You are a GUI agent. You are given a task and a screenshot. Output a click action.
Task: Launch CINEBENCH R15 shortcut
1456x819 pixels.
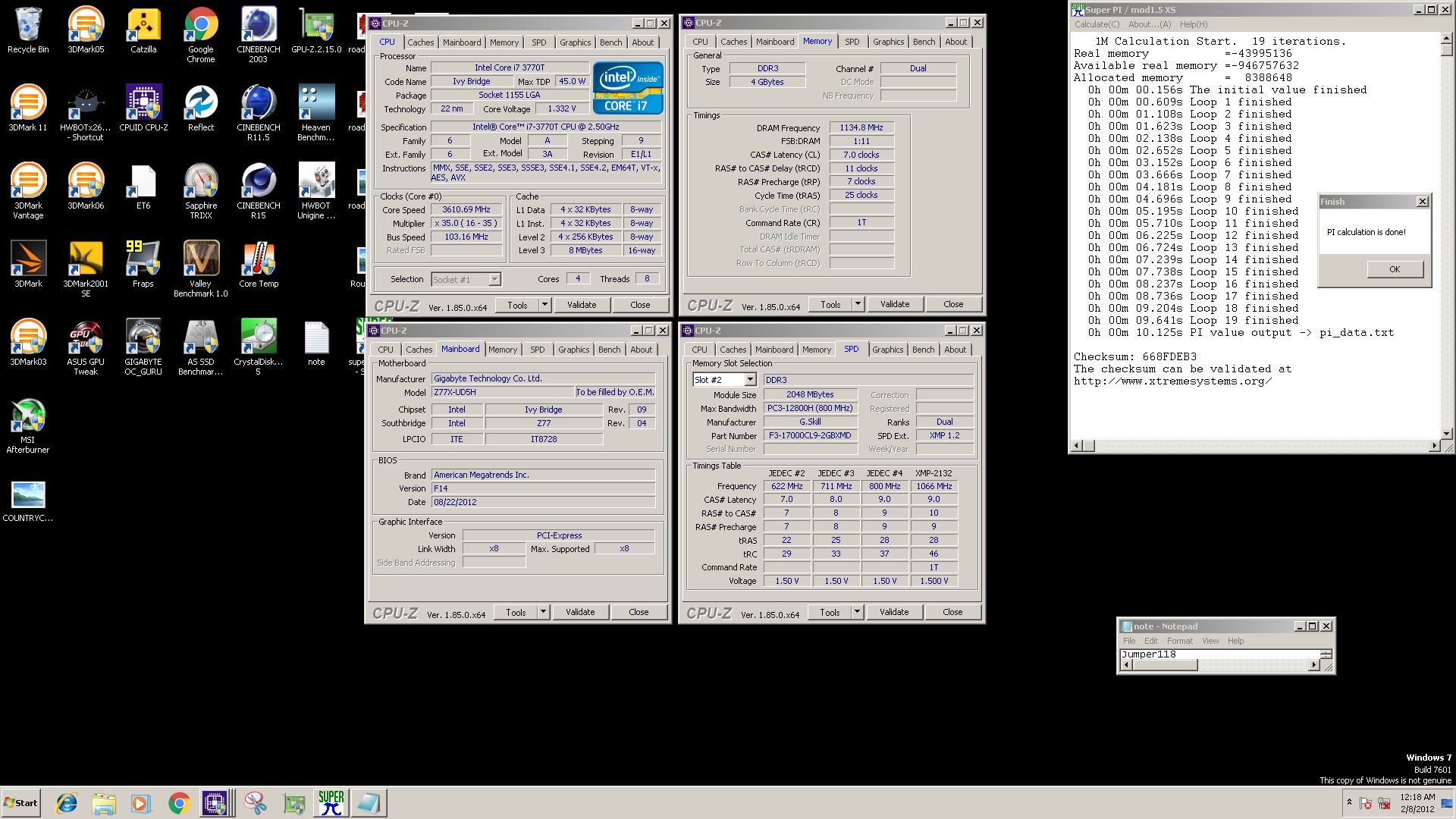point(259,191)
